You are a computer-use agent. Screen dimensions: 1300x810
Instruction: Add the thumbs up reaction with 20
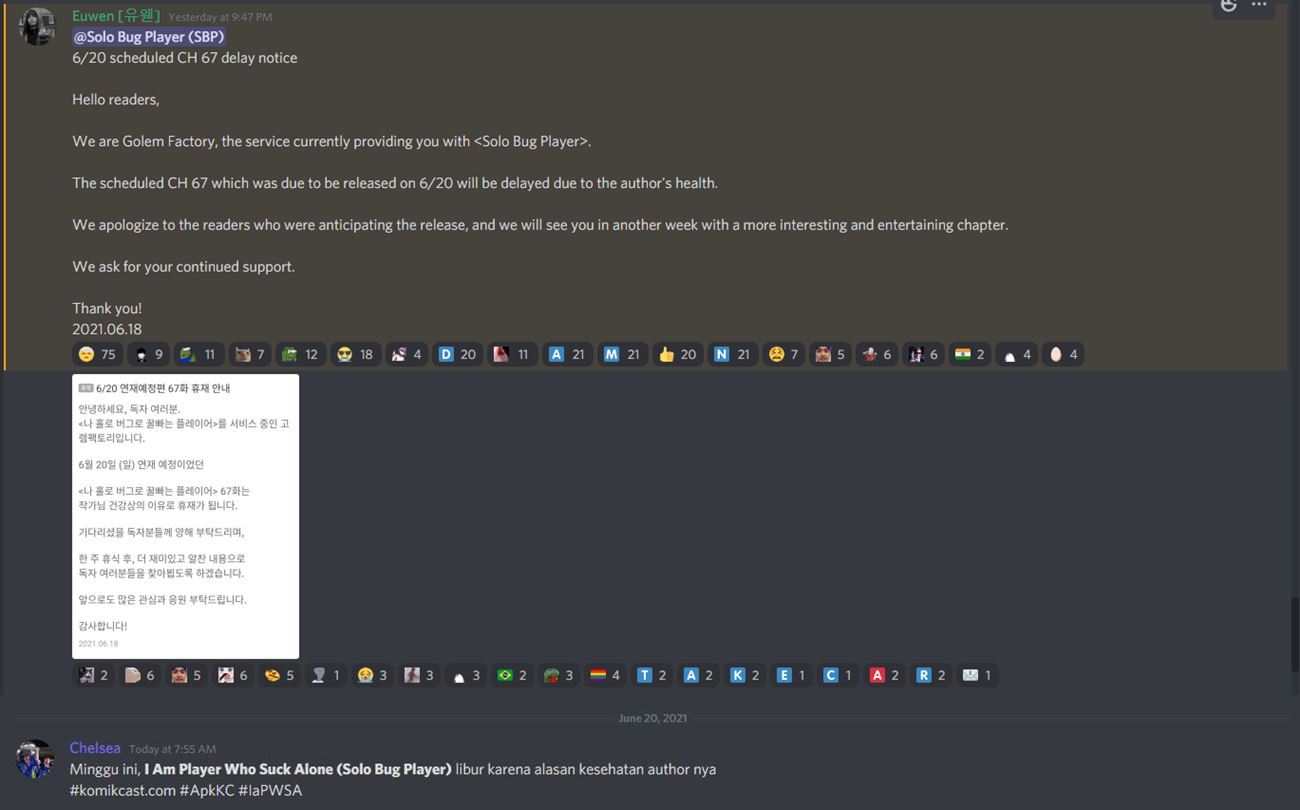677,354
